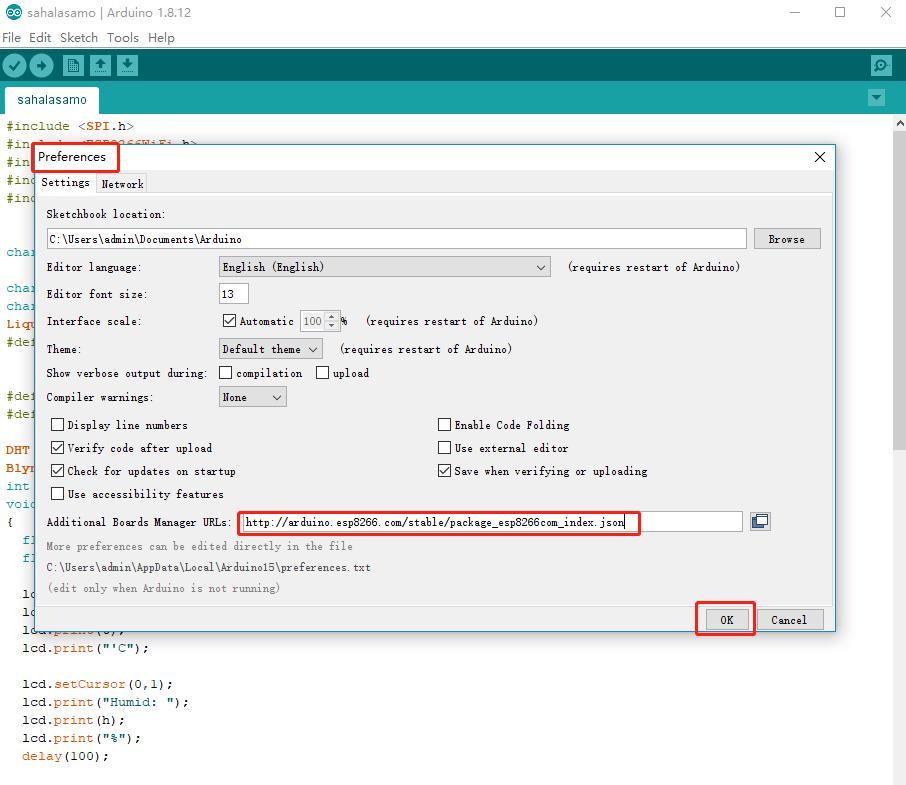Enable verbose output during upload
This screenshot has width=906, height=785.
(x=322, y=373)
